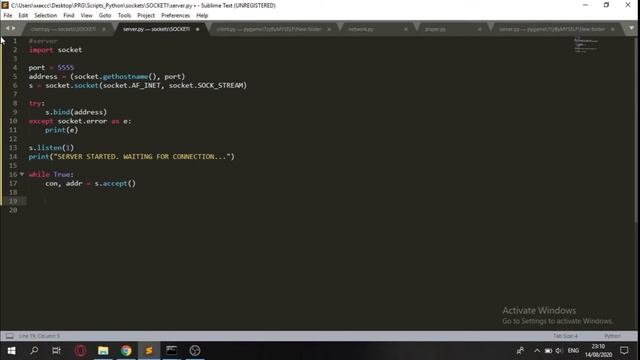Open the File menu
Image resolution: width=640 pixels, height=360 pixels.
pos(8,16)
